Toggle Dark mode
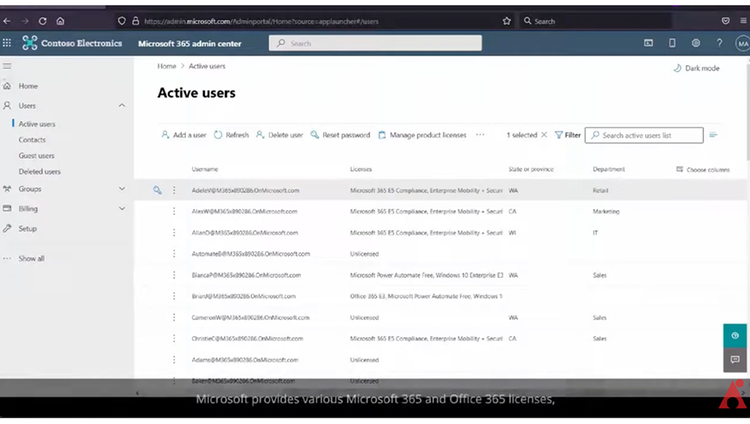Image resolution: width=750 pixels, height=424 pixels. pyautogui.click(x=696, y=68)
